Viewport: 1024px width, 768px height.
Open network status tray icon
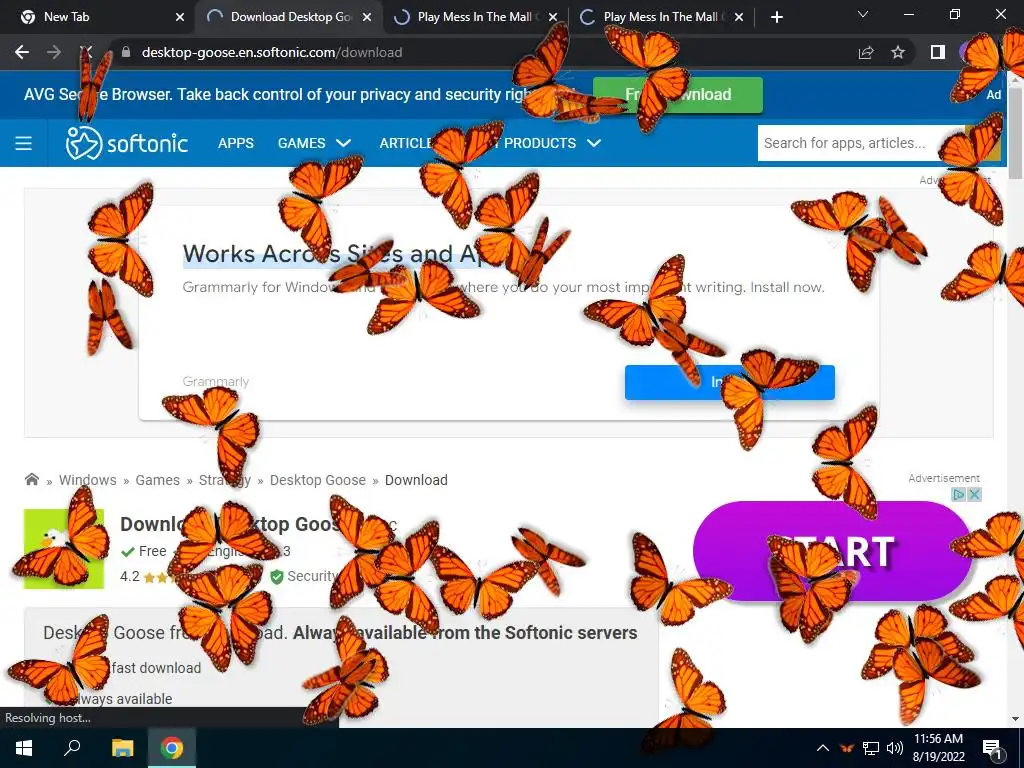871,748
